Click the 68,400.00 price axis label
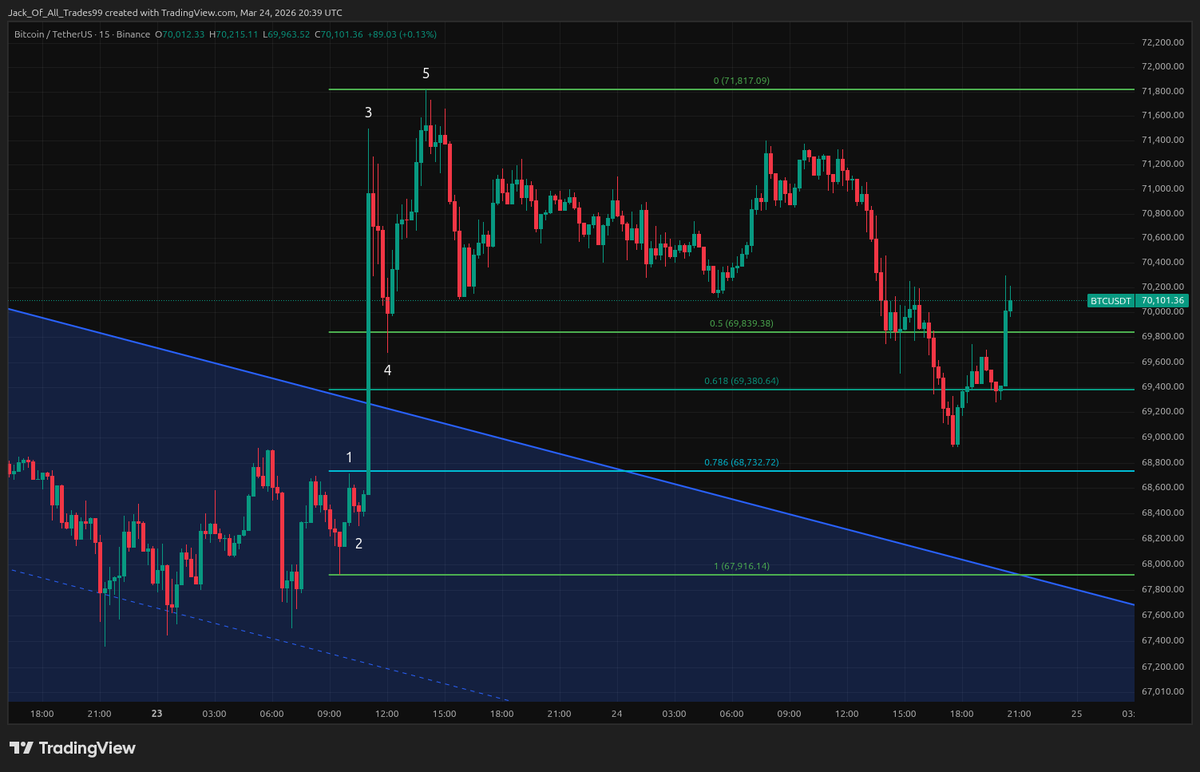Viewport: 1200px width, 772px height. [1161, 513]
